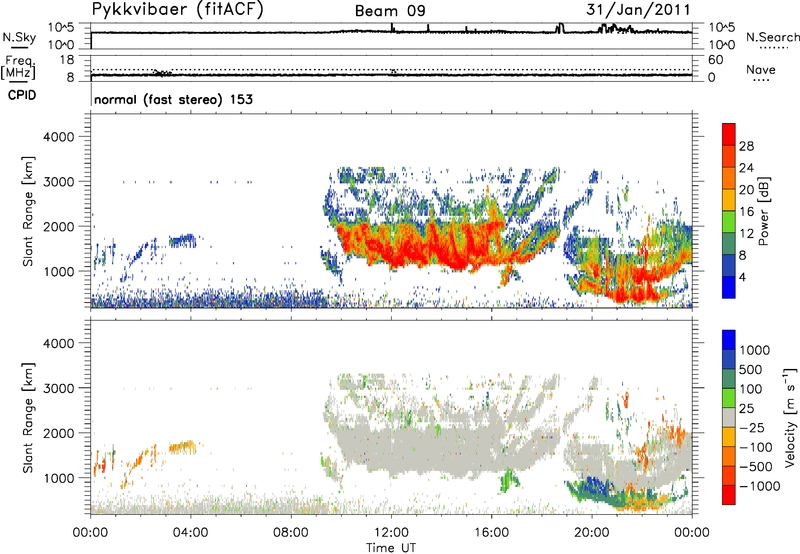
Task: Click the '500' positive velocity colorbar label
Action: 751,369
